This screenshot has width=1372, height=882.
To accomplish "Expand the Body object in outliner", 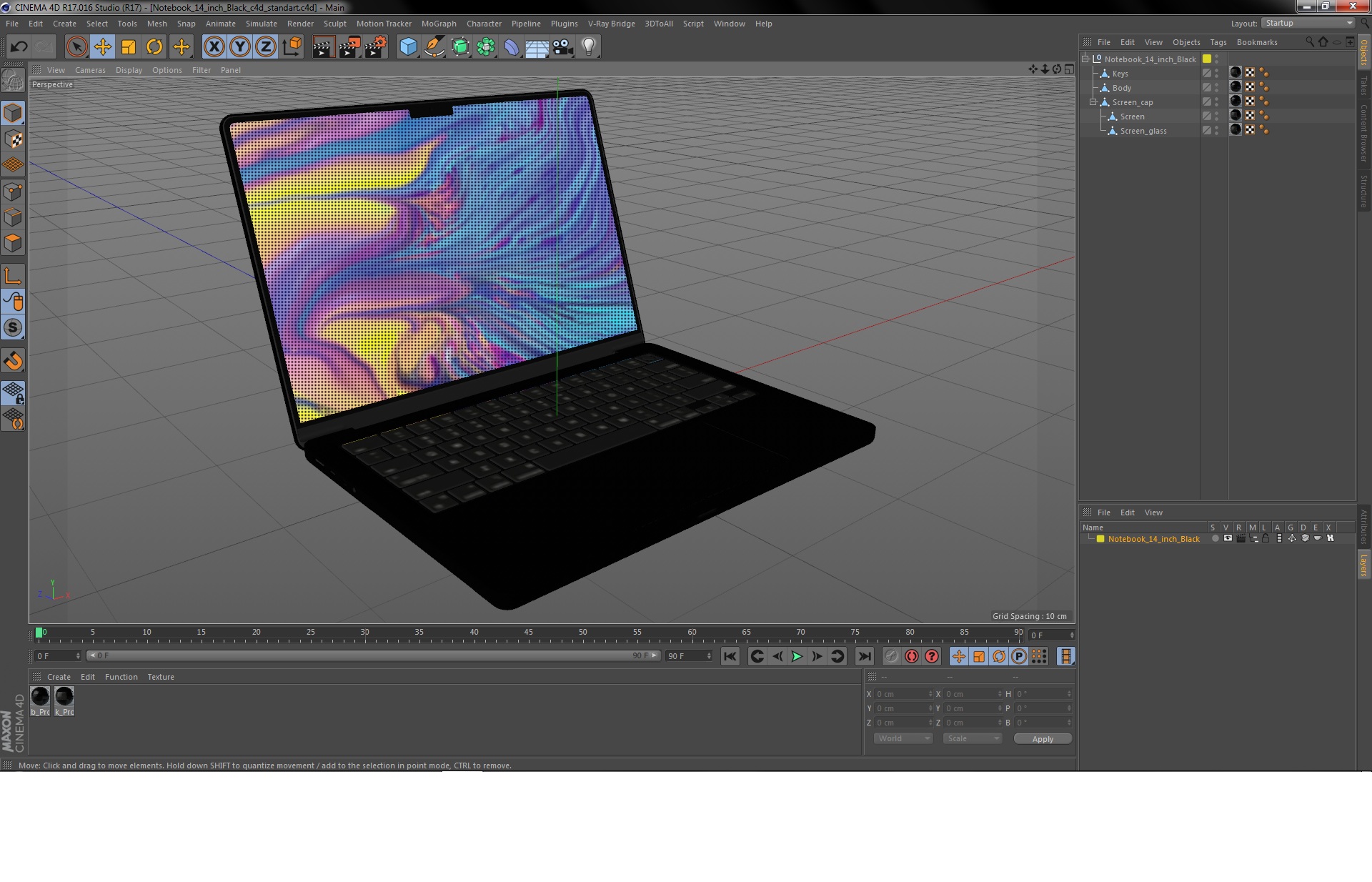I will [x=1094, y=88].
